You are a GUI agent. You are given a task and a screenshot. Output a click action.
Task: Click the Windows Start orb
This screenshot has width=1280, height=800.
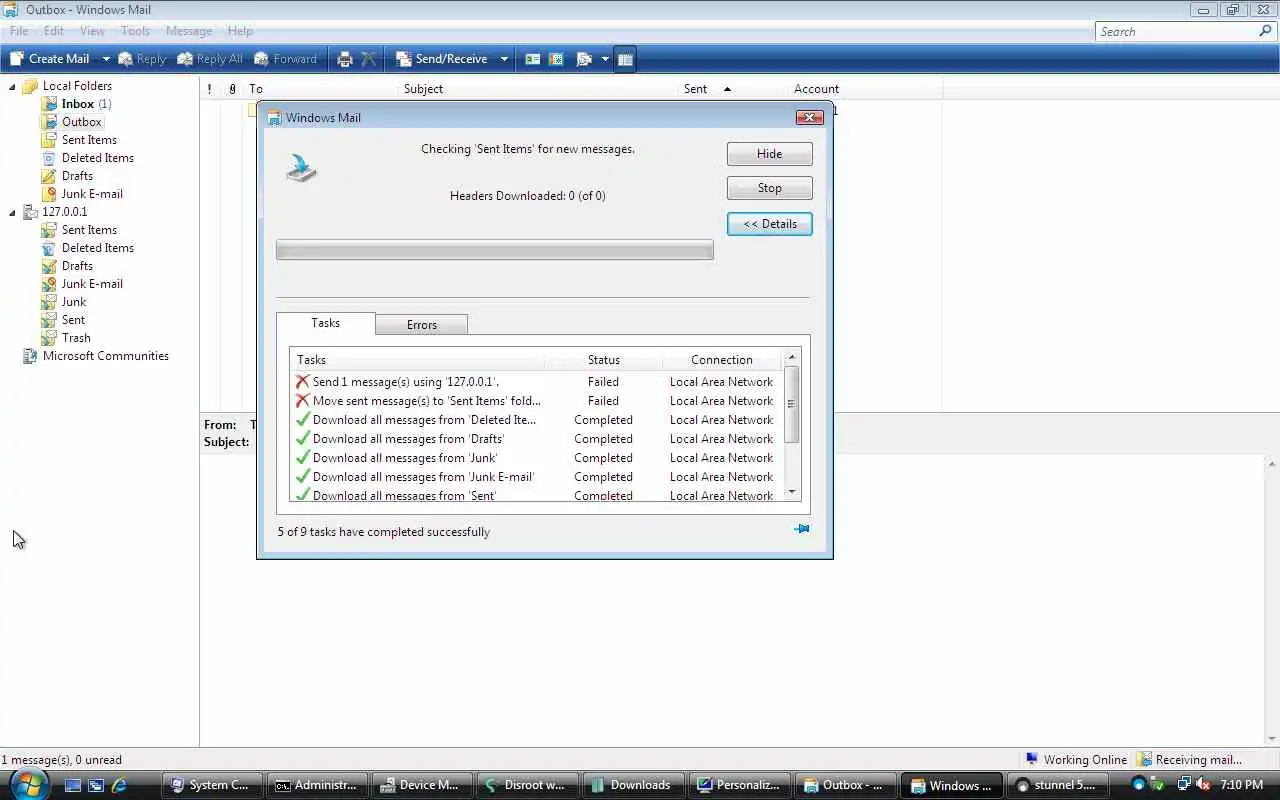[x=29, y=783]
